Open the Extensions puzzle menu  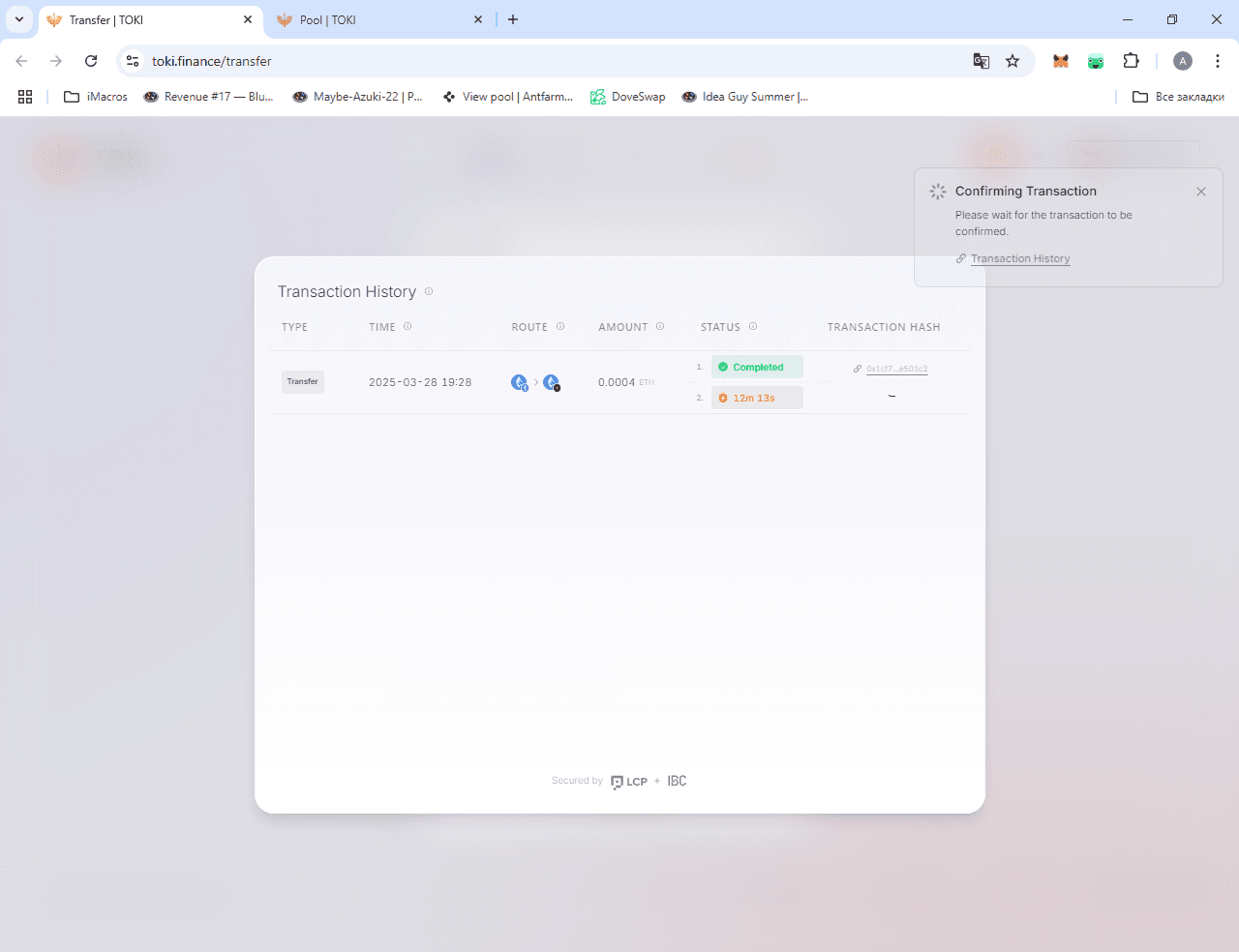(x=1131, y=61)
